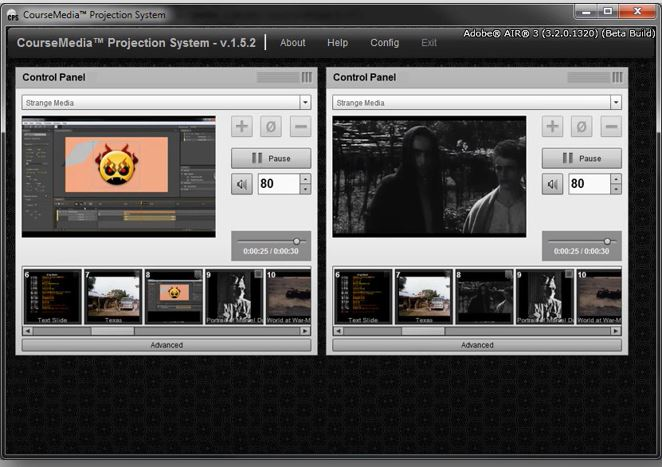Tick the checkbox on thumbnail 8 in right panel
This screenshot has width=662, height=467.
pos(508,274)
